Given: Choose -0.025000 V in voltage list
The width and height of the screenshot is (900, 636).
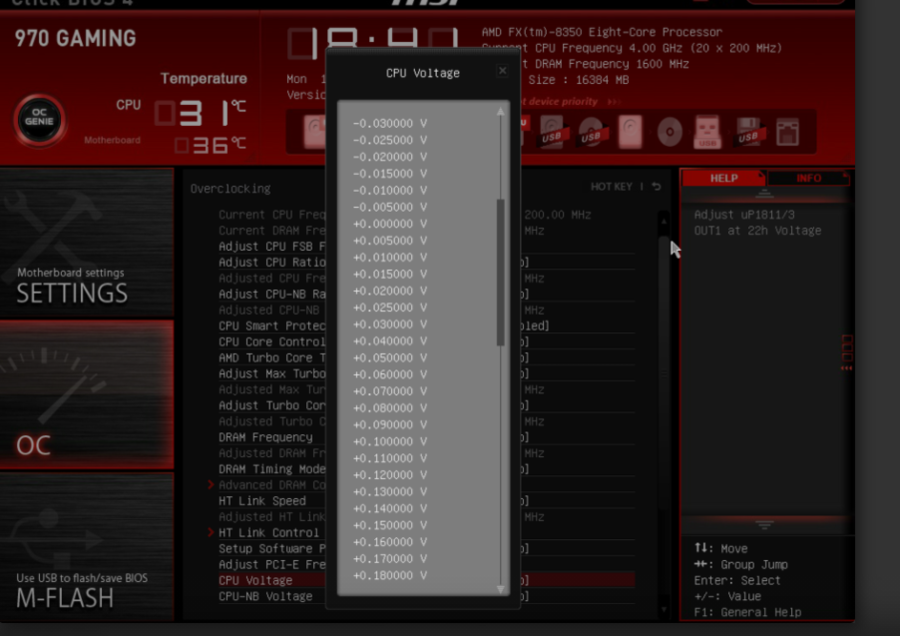Looking at the screenshot, I should [x=390, y=140].
